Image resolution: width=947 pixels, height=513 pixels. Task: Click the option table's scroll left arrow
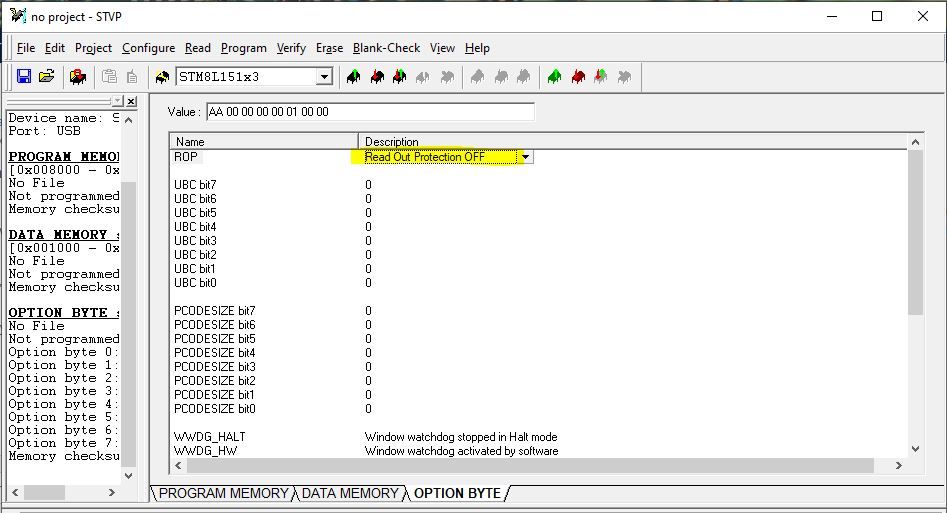tap(178, 465)
